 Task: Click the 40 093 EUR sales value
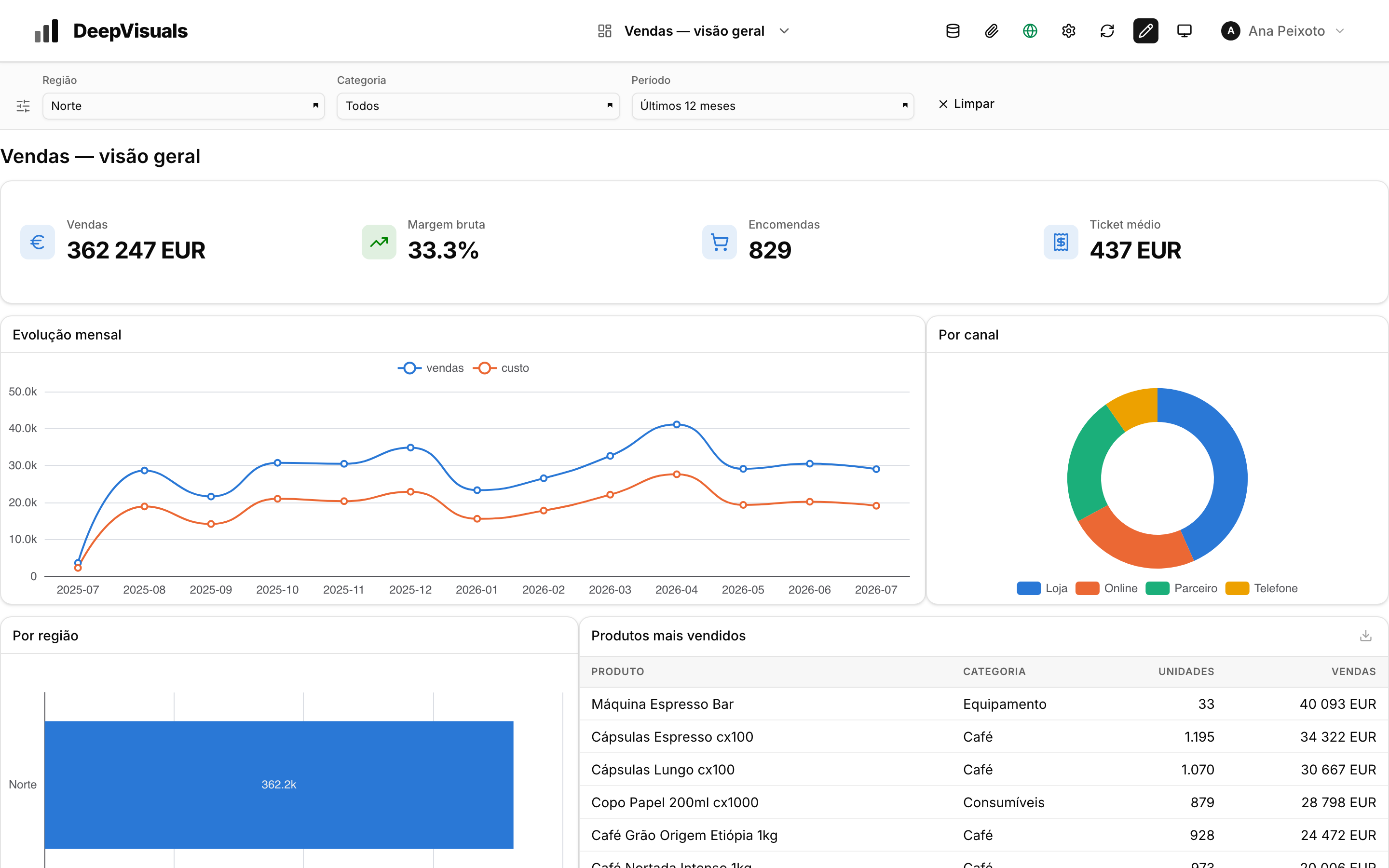pyautogui.click(x=1338, y=704)
